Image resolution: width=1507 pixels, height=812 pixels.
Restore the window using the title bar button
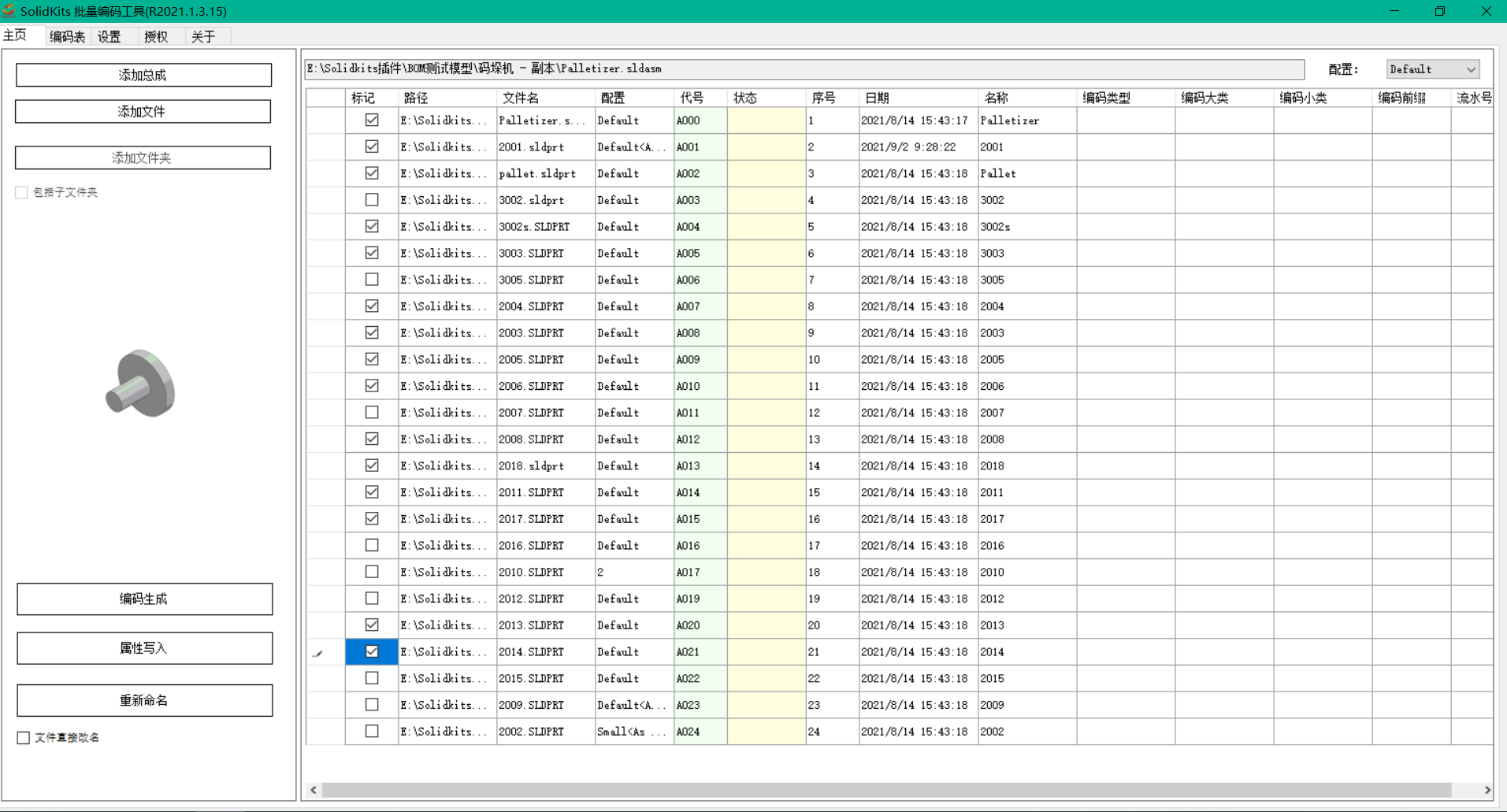tap(1439, 11)
